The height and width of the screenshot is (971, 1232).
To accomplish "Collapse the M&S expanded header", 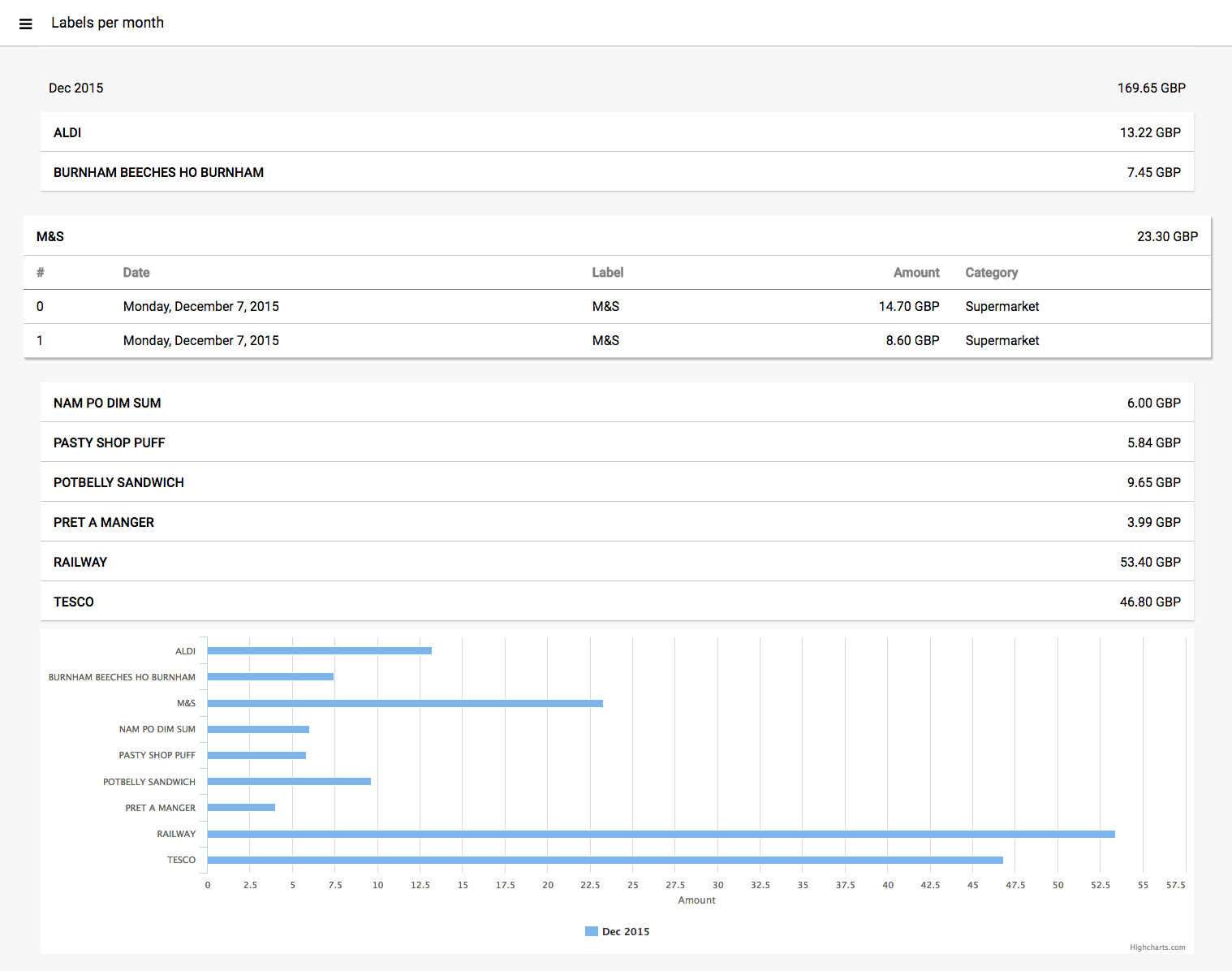I will click(x=617, y=236).
